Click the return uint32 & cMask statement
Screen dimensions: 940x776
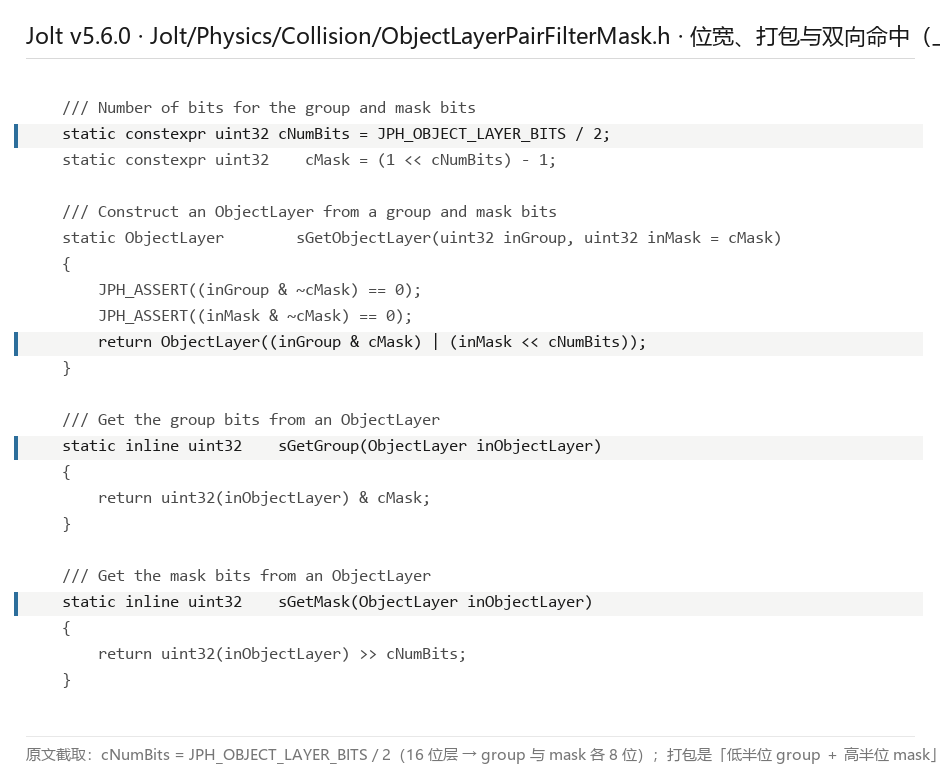pyautogui.click(x=264, y=498)
